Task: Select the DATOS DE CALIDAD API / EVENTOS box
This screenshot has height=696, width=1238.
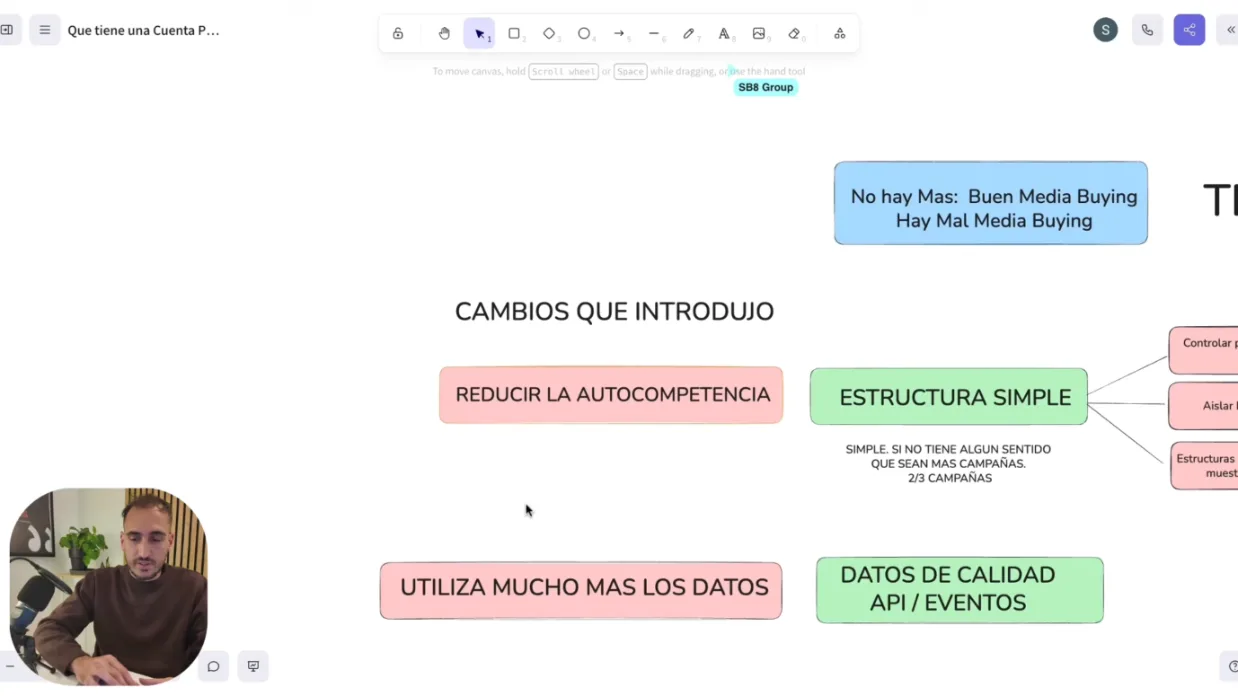Action: tap(960, 590)
